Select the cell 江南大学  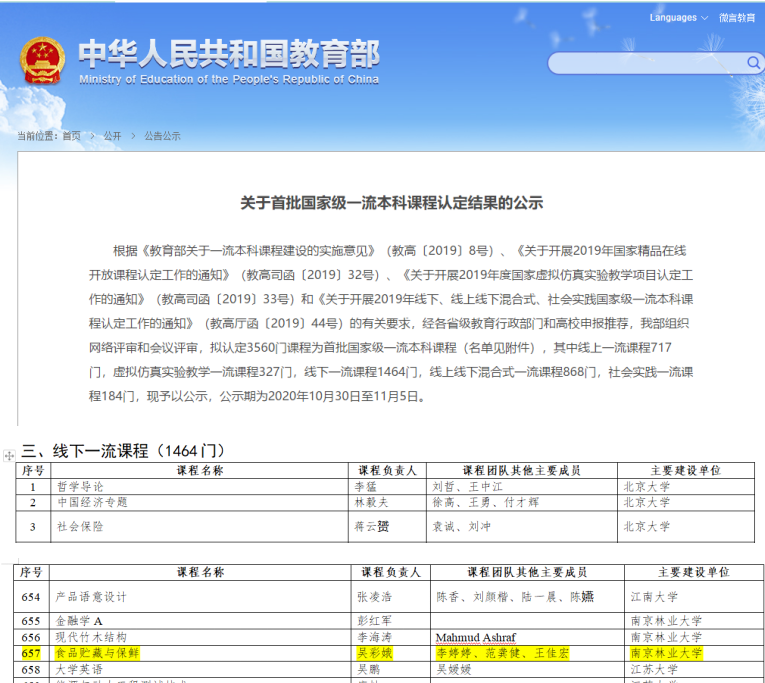coord(694,597)
